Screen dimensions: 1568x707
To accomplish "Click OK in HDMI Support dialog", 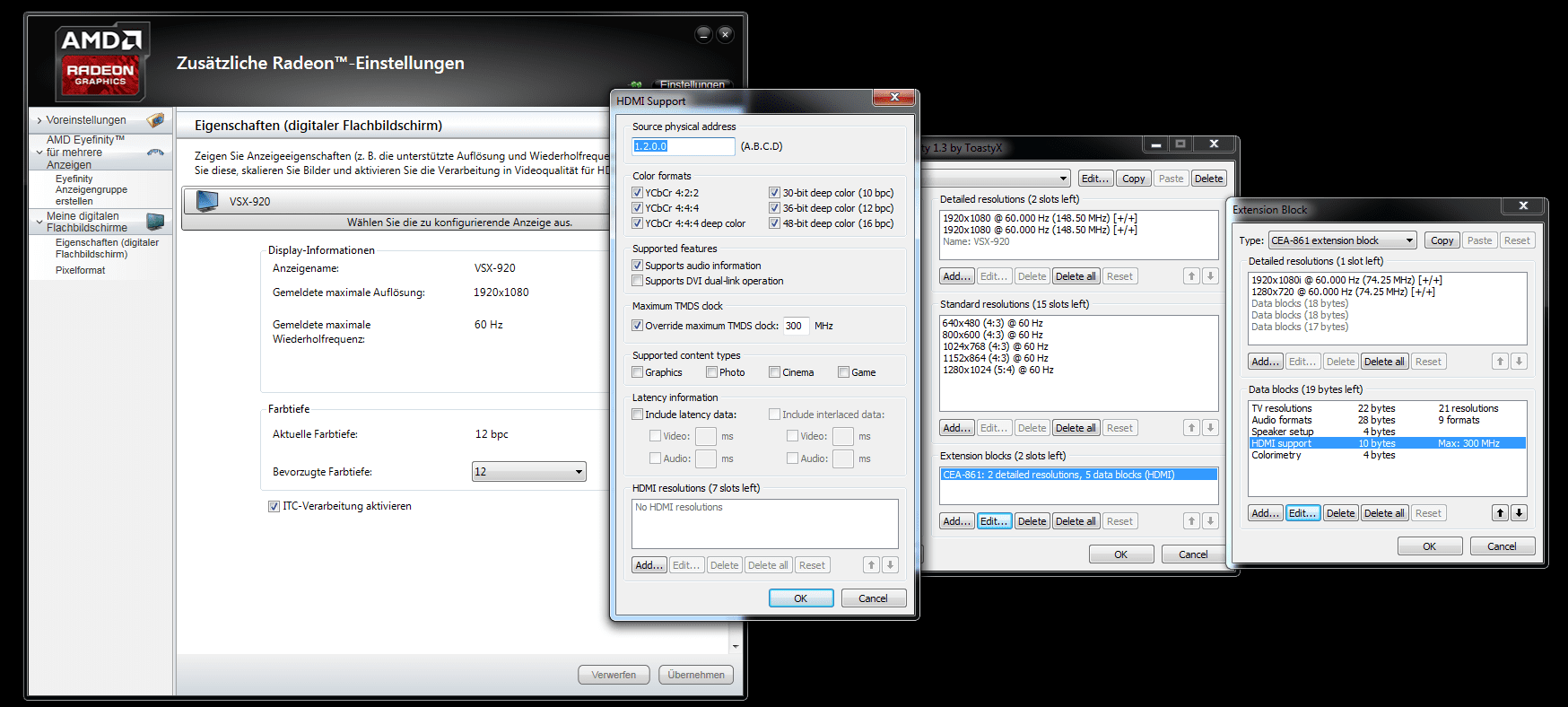I will [x=801, y=598].
